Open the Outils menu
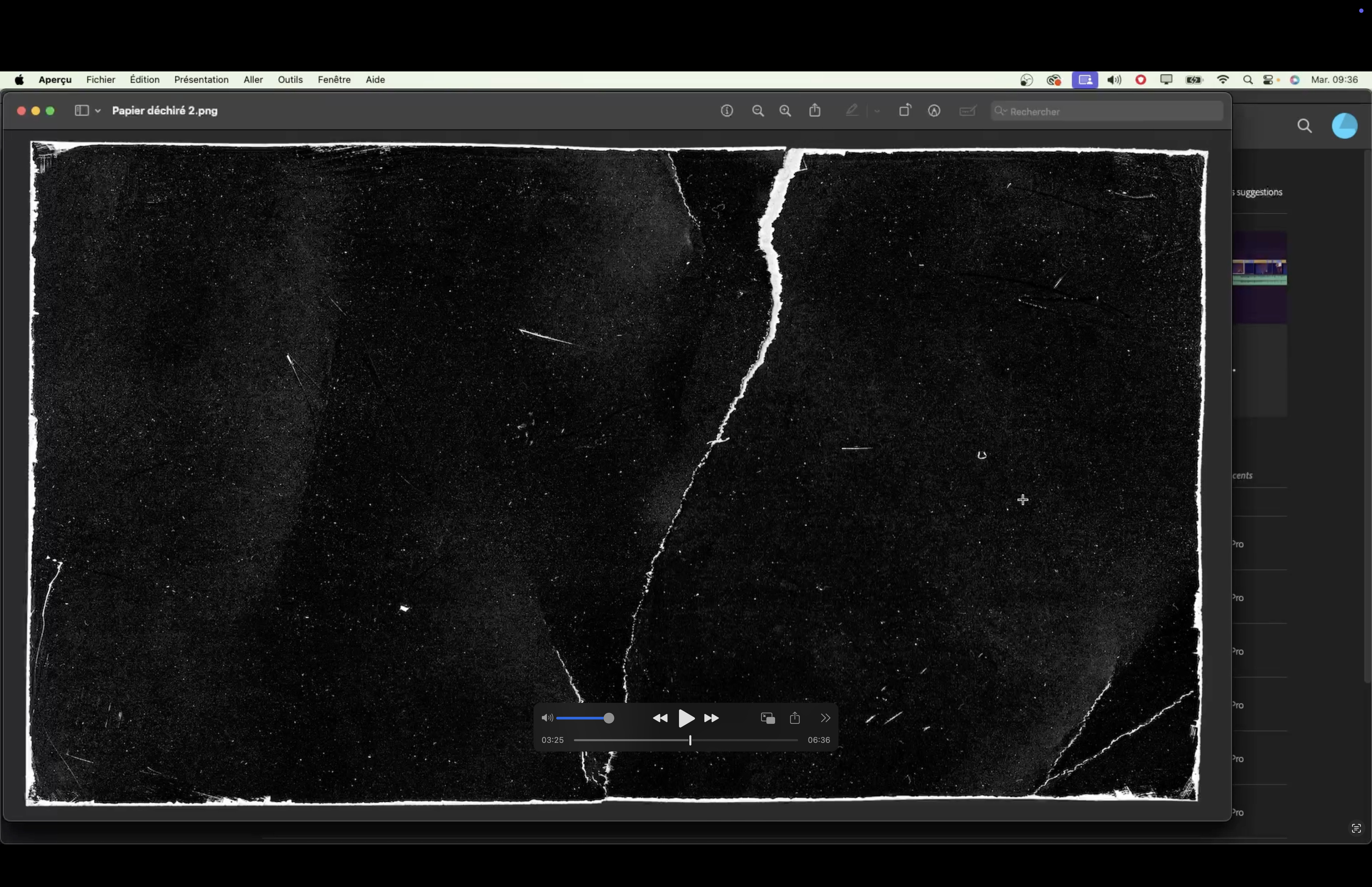1372x887 pixels. point(290,79)
